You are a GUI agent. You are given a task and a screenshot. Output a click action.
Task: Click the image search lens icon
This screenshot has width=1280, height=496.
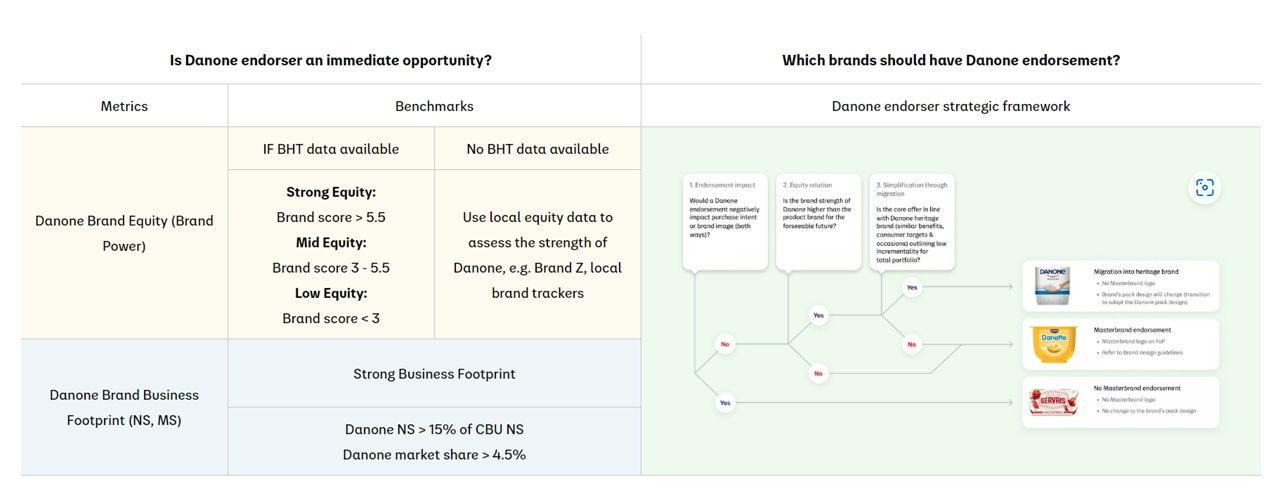click(x=1205, y=187)
